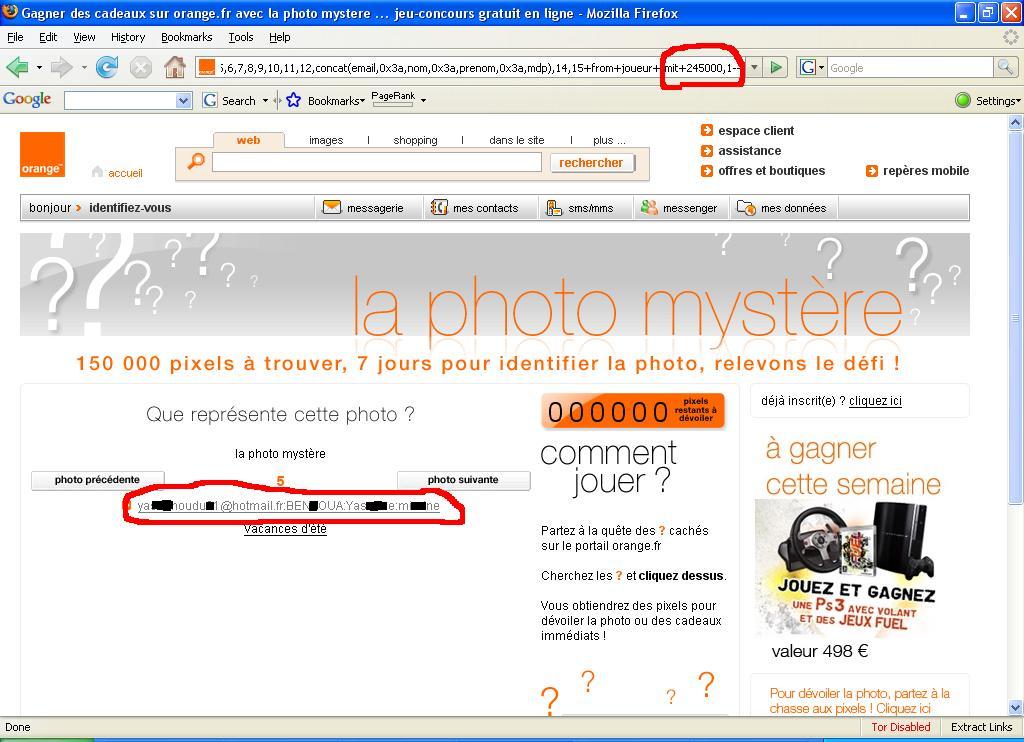Viewport: 1024px width, 742px height.
Task: Click the Google toolbar search input field
Action: [120, 101]
